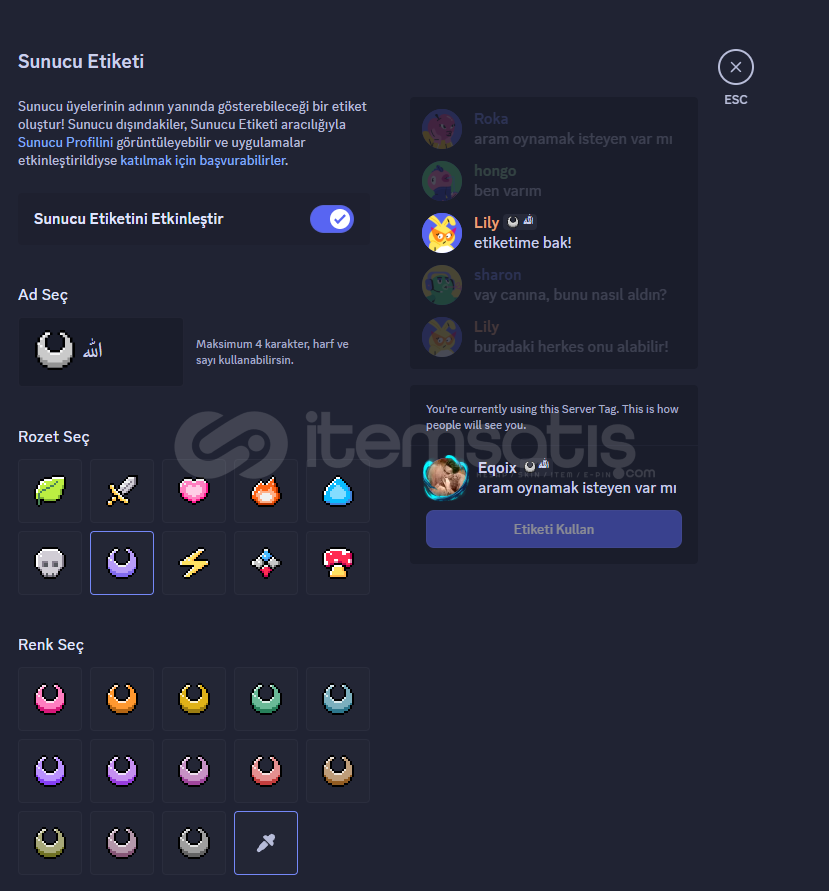Pick the pink heart badge
The height and width of the screenshot is (891, 829).
click(194, 491)
